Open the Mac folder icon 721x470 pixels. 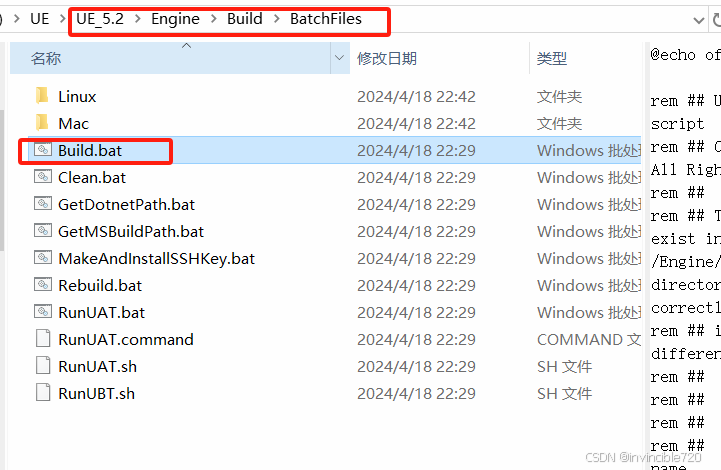(42, 123)
